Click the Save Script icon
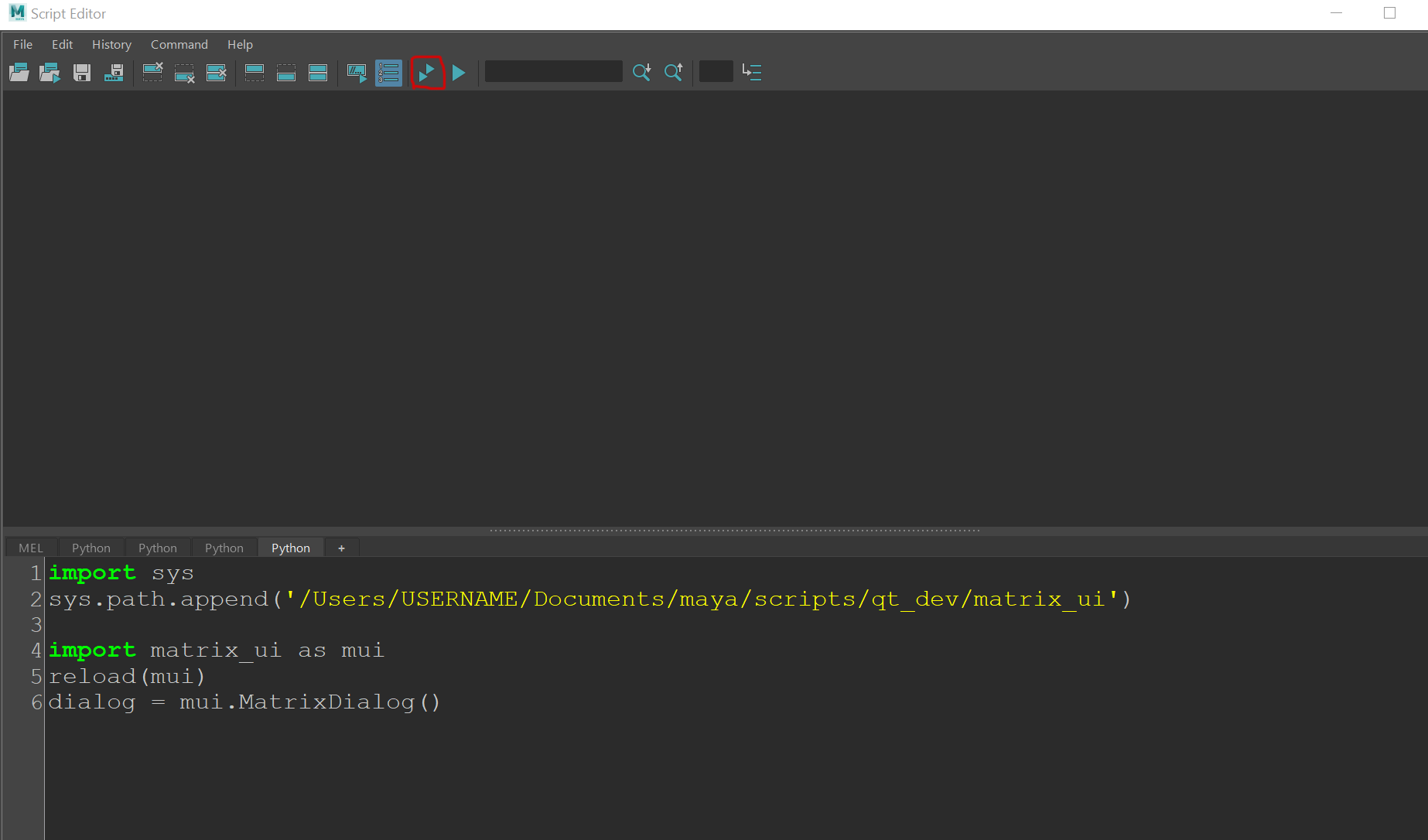This screenshot has height=840, width=1428. coord(82,73)
